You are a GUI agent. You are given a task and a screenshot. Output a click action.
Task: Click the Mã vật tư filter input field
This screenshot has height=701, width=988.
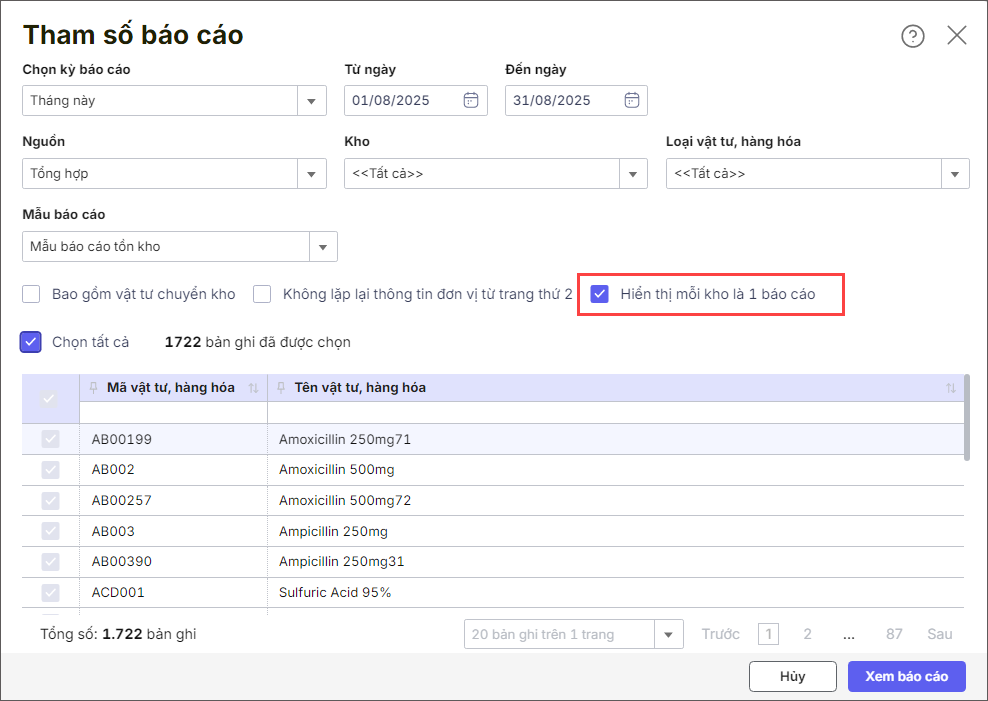pos(173,413)
